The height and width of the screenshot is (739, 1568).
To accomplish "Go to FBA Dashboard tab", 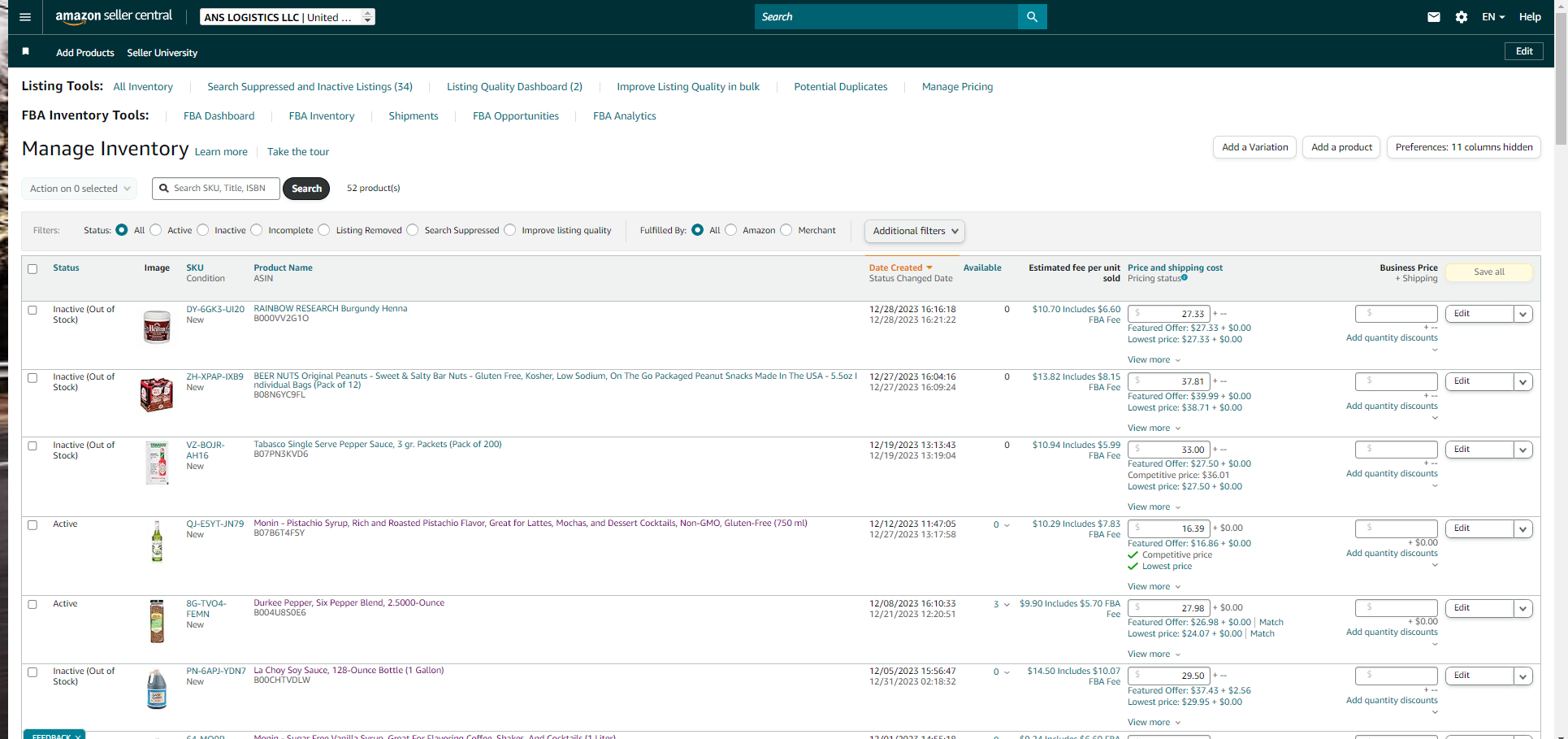I will tap(219, 116).
